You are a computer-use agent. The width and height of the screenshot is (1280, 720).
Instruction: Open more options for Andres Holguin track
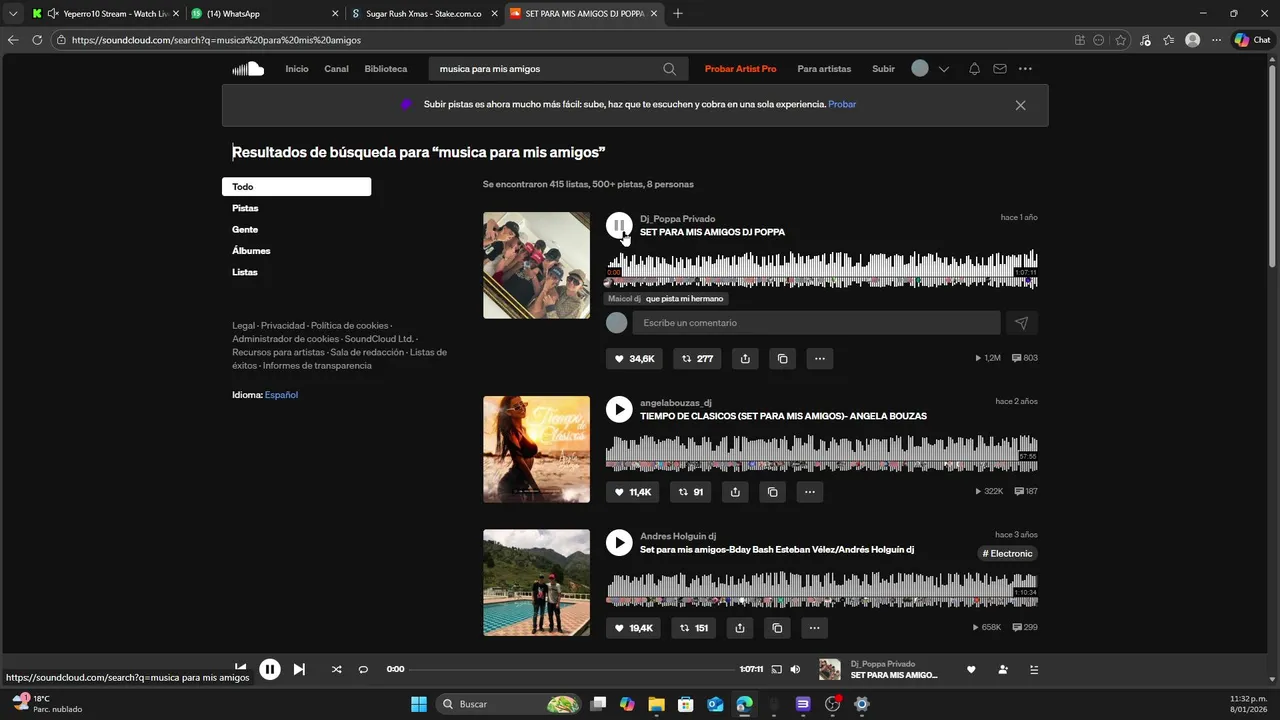pos(815,628)
